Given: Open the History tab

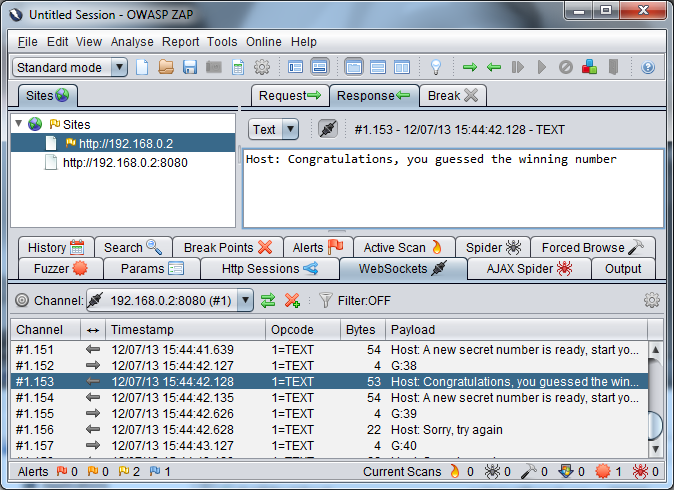Looking at the screenshot, I should point(56,248).
